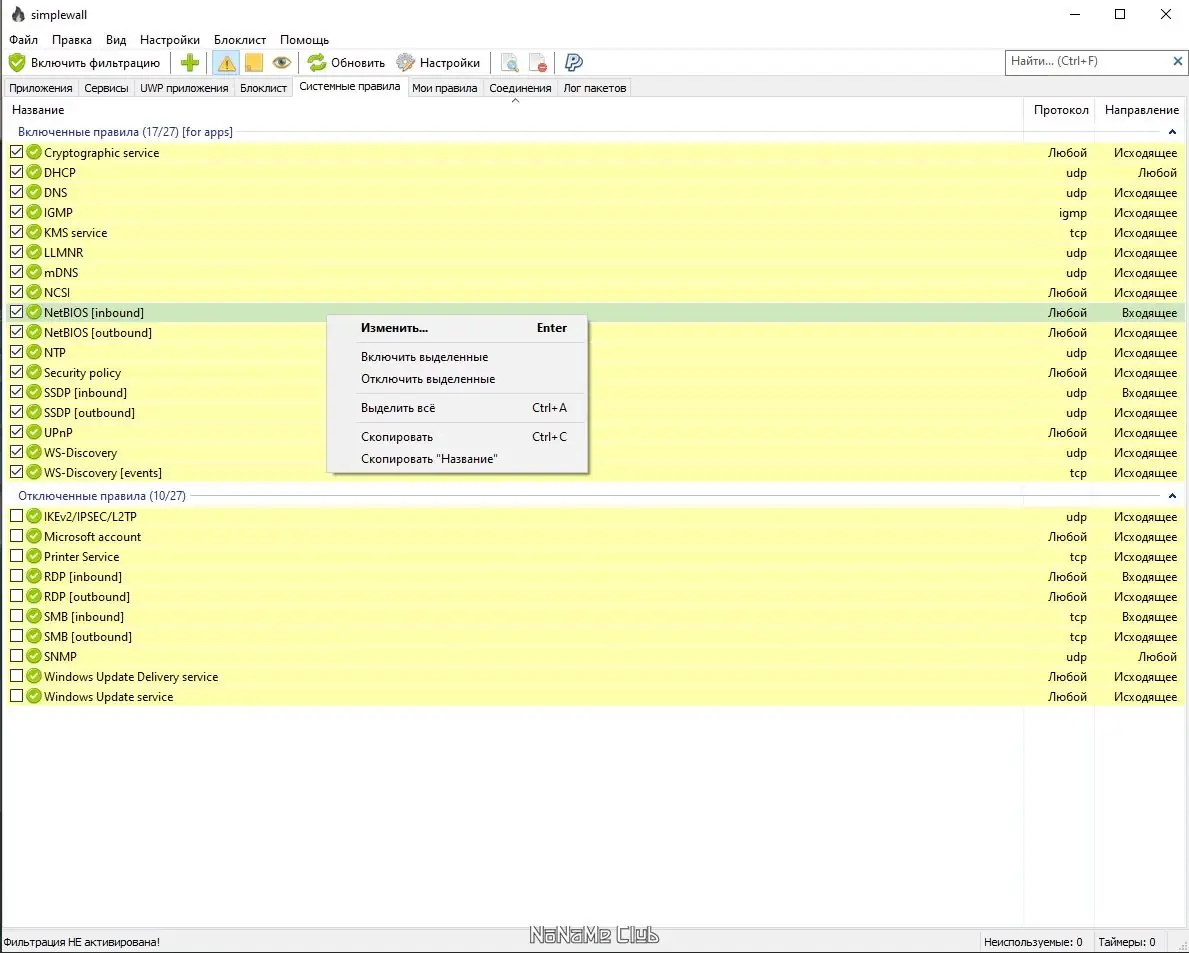Open the Блоклист menu in menu bar
The width and height of the screenshot is (1189, 953).
point(240,39)
